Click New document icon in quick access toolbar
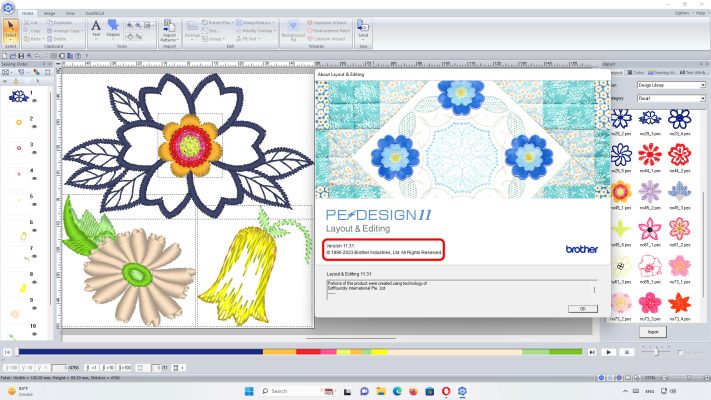The width and height of the screenshot is (711, 400). [5, 56]
